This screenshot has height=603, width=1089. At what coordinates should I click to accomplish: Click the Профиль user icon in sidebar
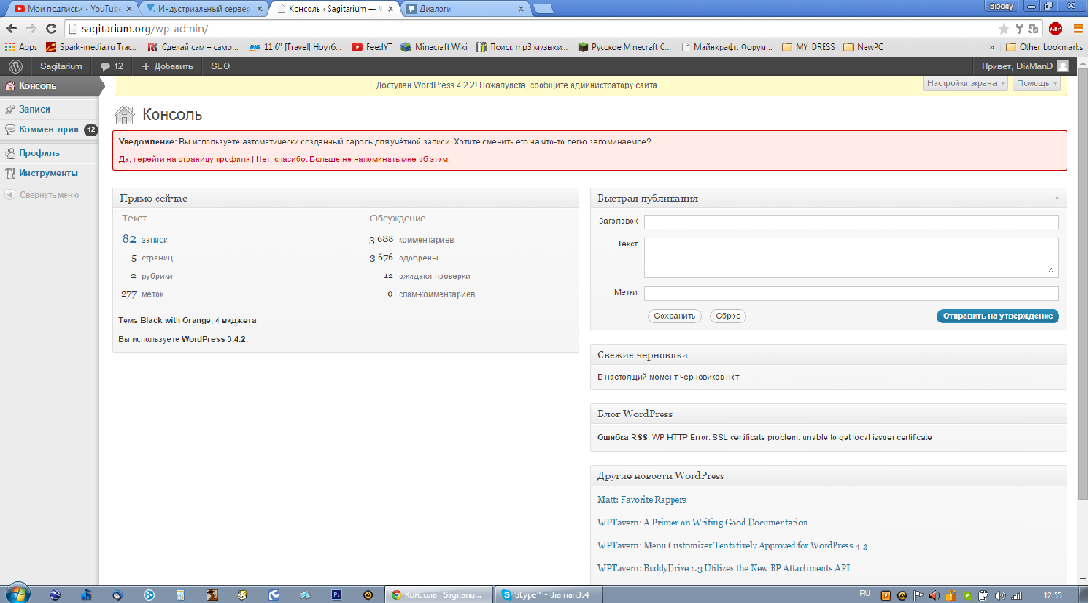pos(10,153)
